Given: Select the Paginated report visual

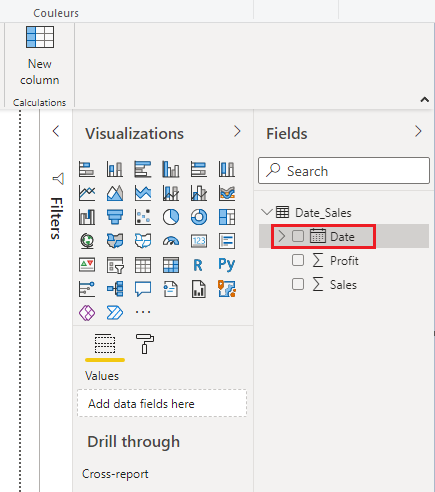Looking at the screenshot, I should (x=199, y=289).
